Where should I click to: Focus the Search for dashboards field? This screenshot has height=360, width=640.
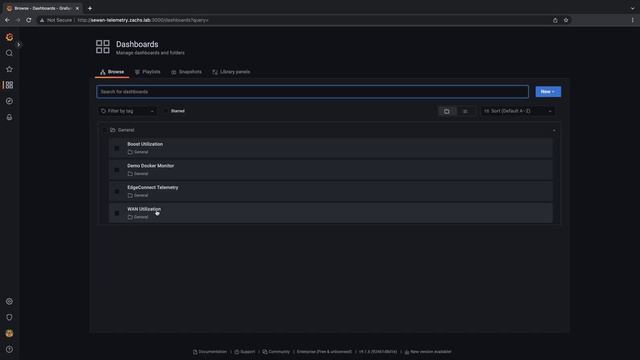tap(313, 92)
